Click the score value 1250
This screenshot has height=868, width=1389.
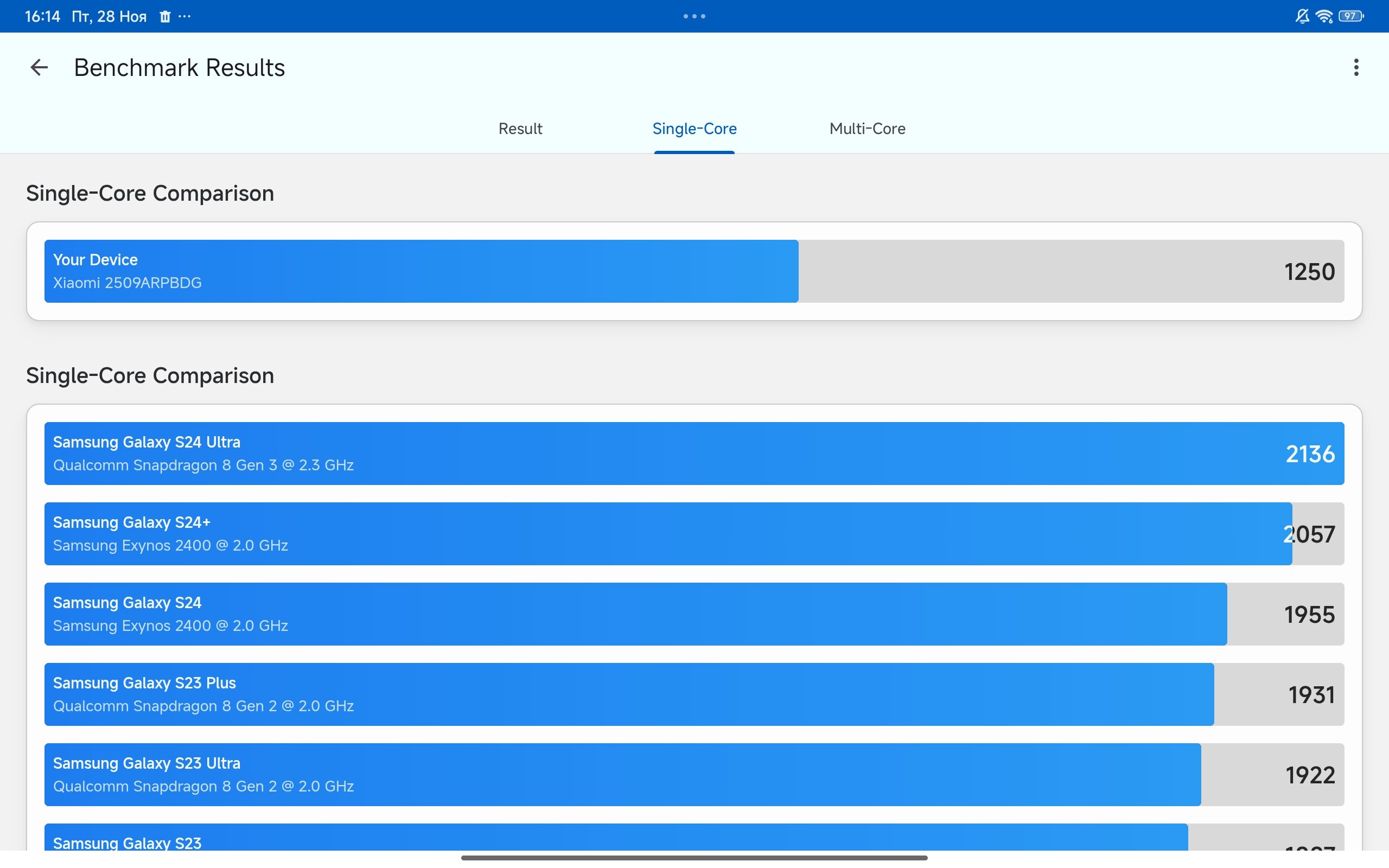click(x=1309, y=272)
